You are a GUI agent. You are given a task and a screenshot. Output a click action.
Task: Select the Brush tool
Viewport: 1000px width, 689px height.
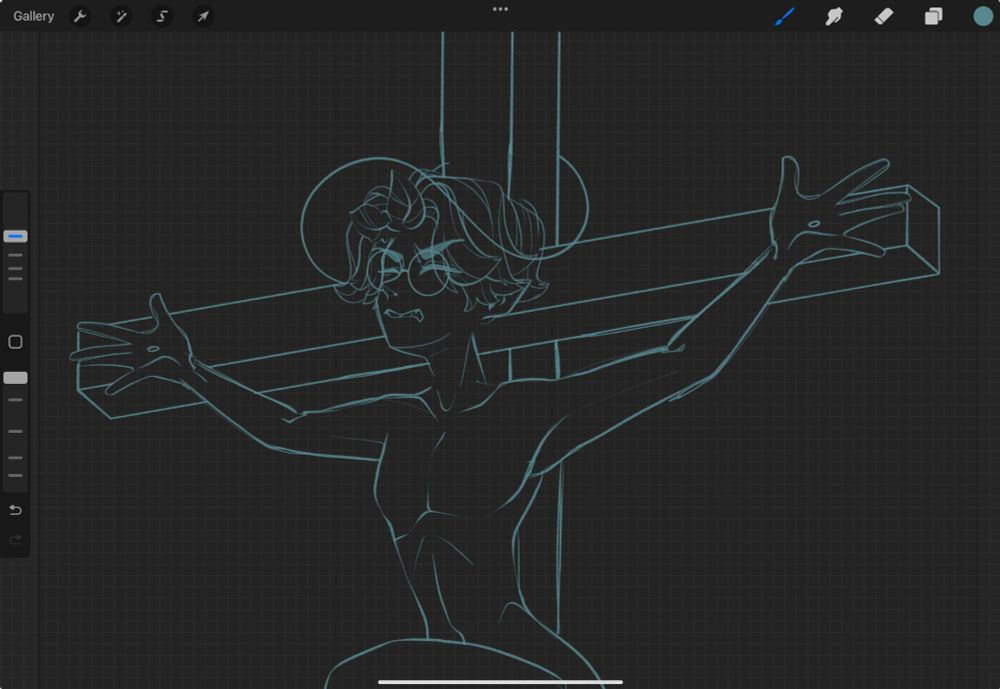pos(784,16)
